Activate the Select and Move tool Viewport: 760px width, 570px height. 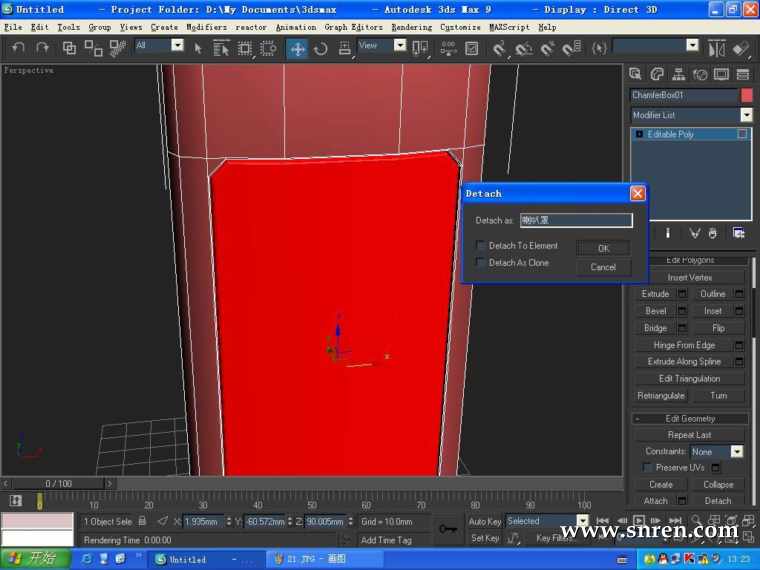pos(297,48)
